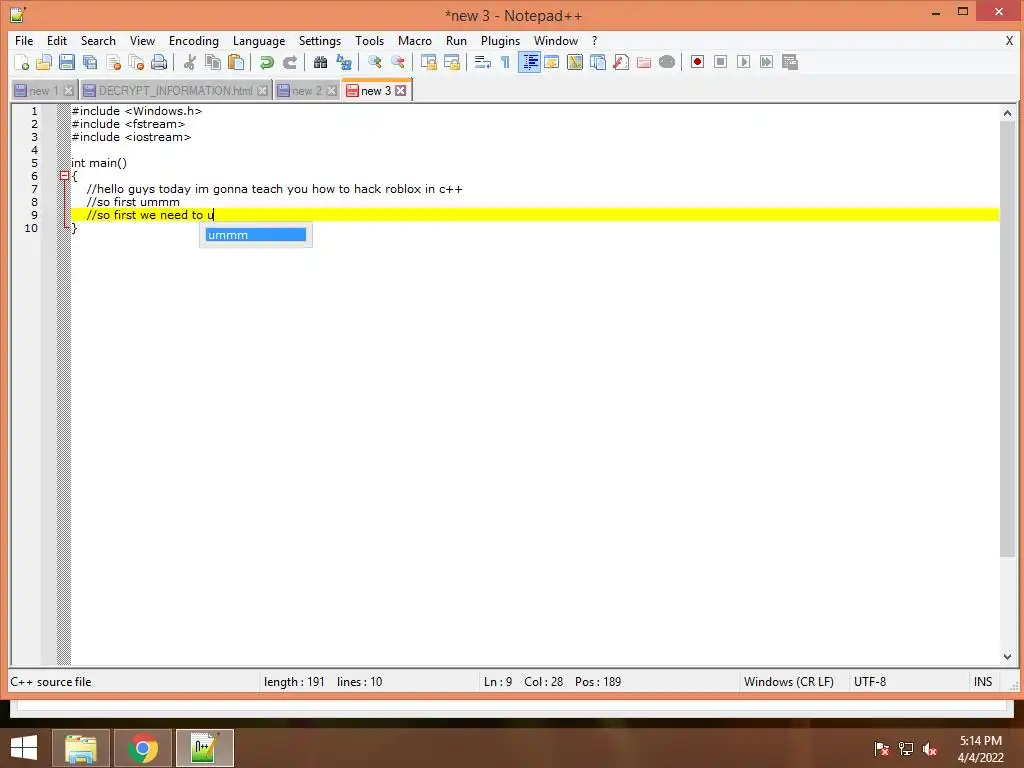This screenshot has width=1024, height=768.
Task: Toggle word wrap toolbar icon
Action: 483,63
